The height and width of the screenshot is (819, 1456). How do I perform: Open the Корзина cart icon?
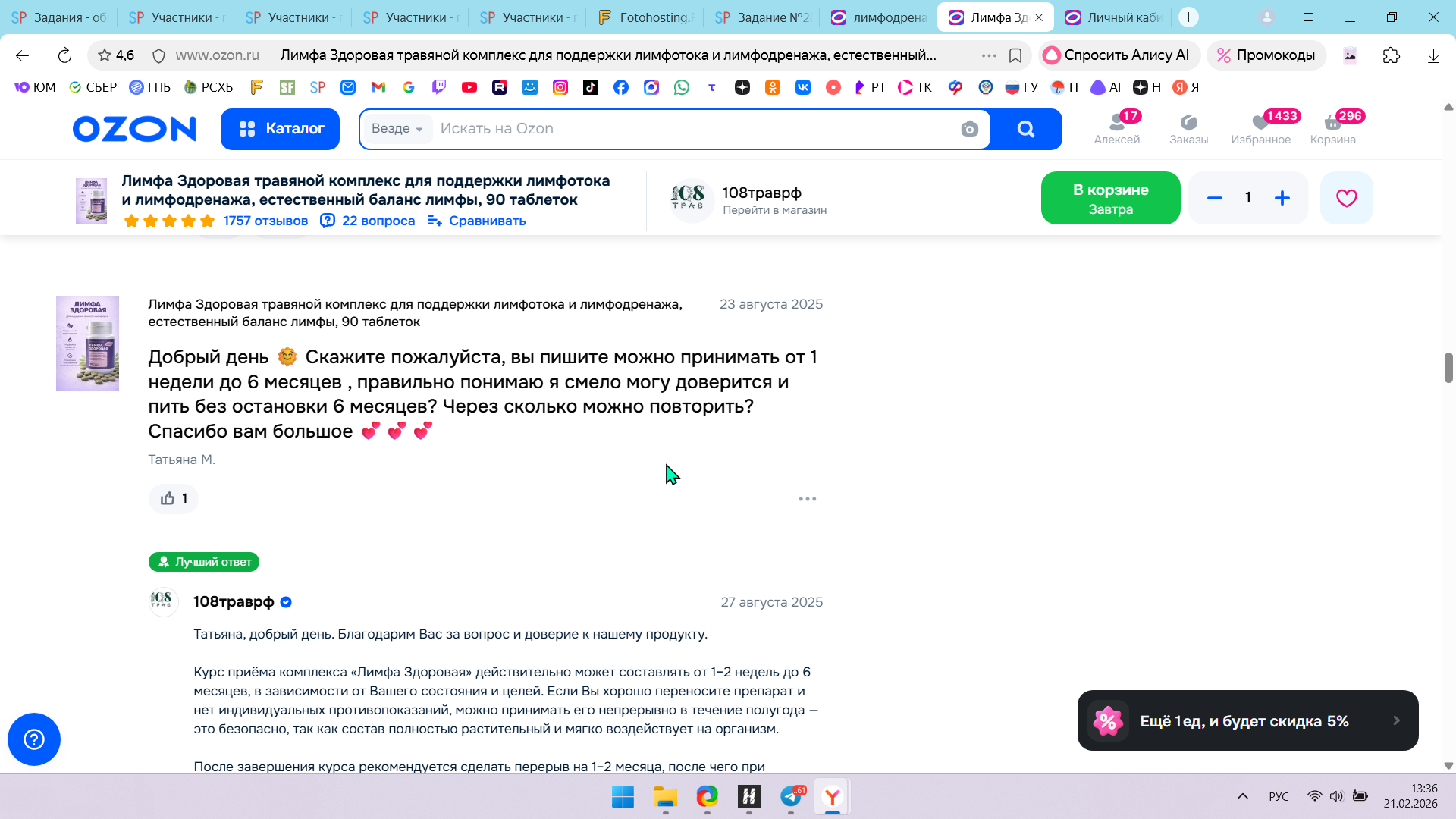click(1332, 127)
